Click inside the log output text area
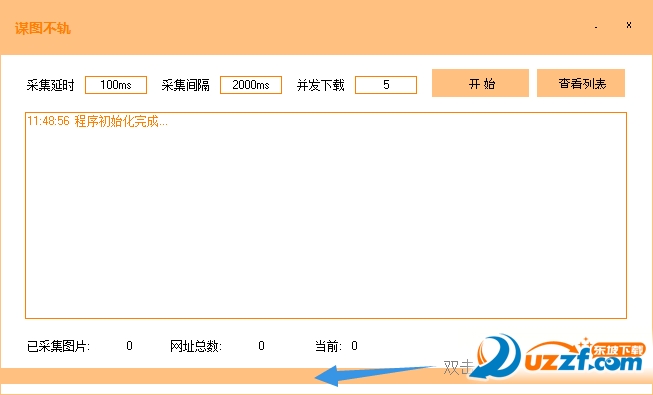Image resolution: width=653 pixels, height=395 pixels. click(326, 215)
